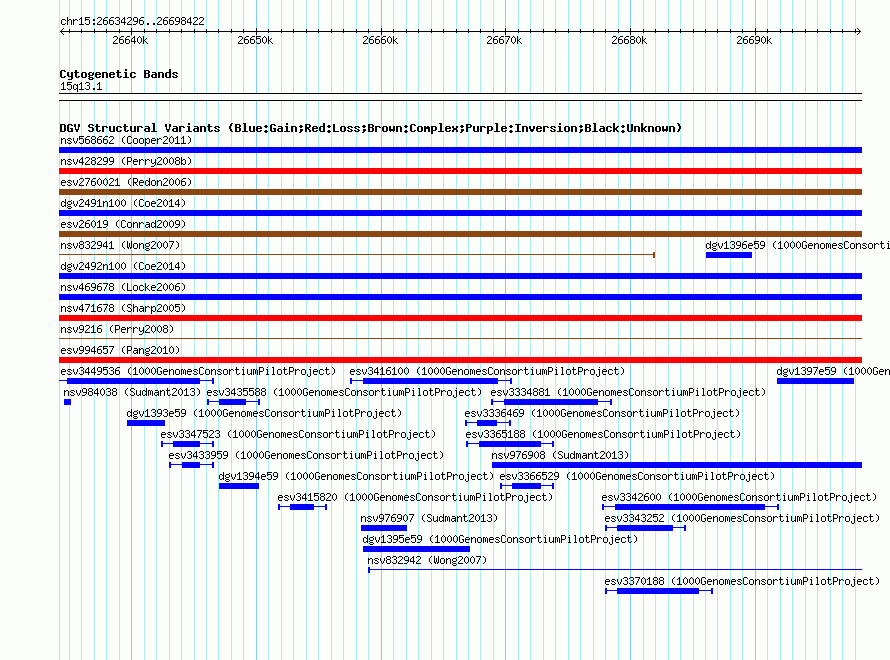Select the 15q13.1 band label
This screenshot has height=660, width=890.
pyautogui.click(x=81, y=86)
